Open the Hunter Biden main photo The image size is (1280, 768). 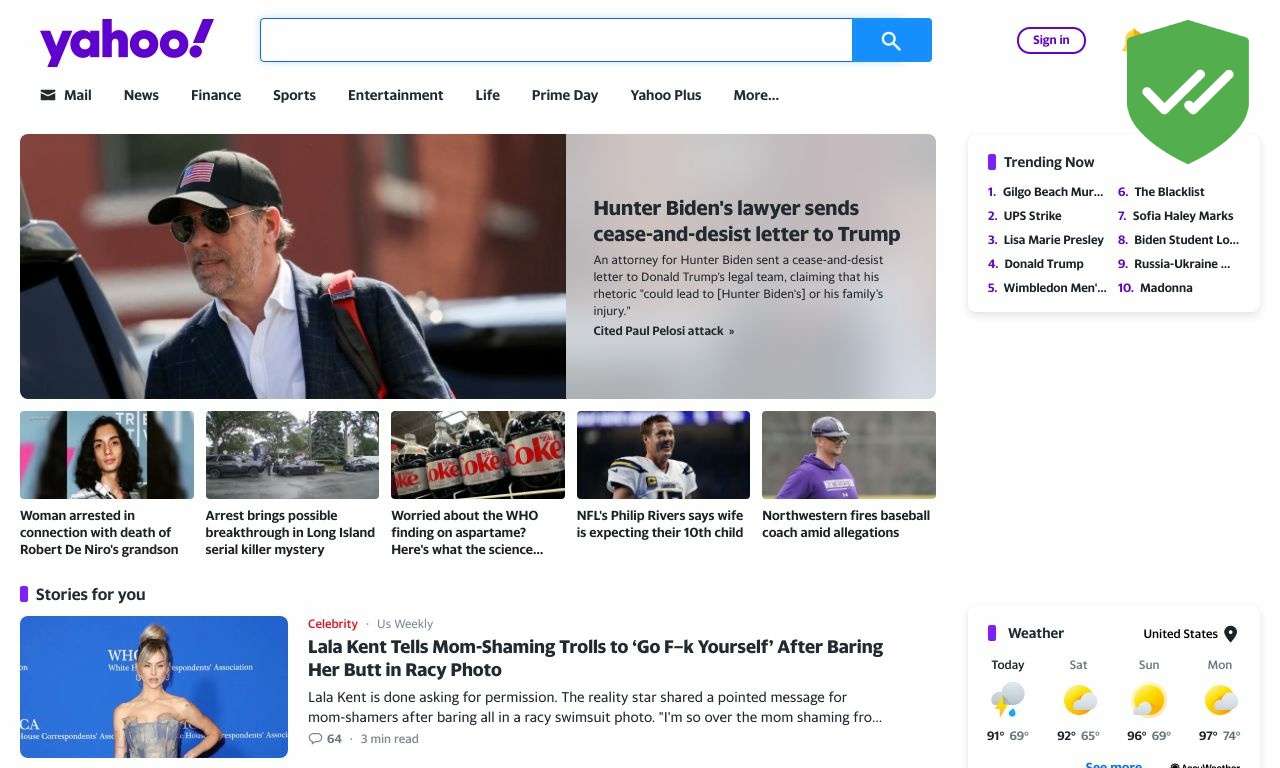293,266
